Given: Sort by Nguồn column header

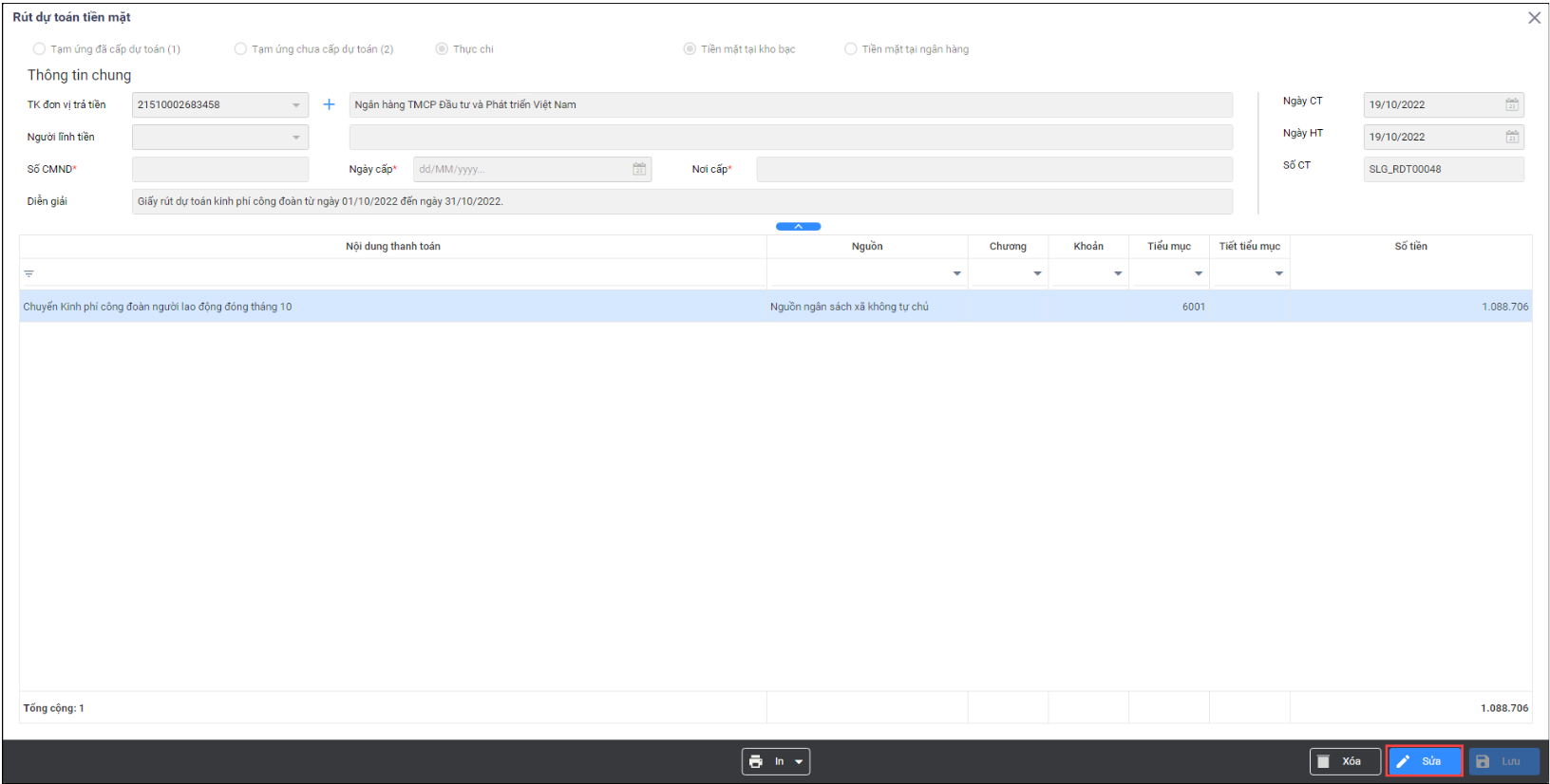Looking at the screenshot, I should (867, 247).
